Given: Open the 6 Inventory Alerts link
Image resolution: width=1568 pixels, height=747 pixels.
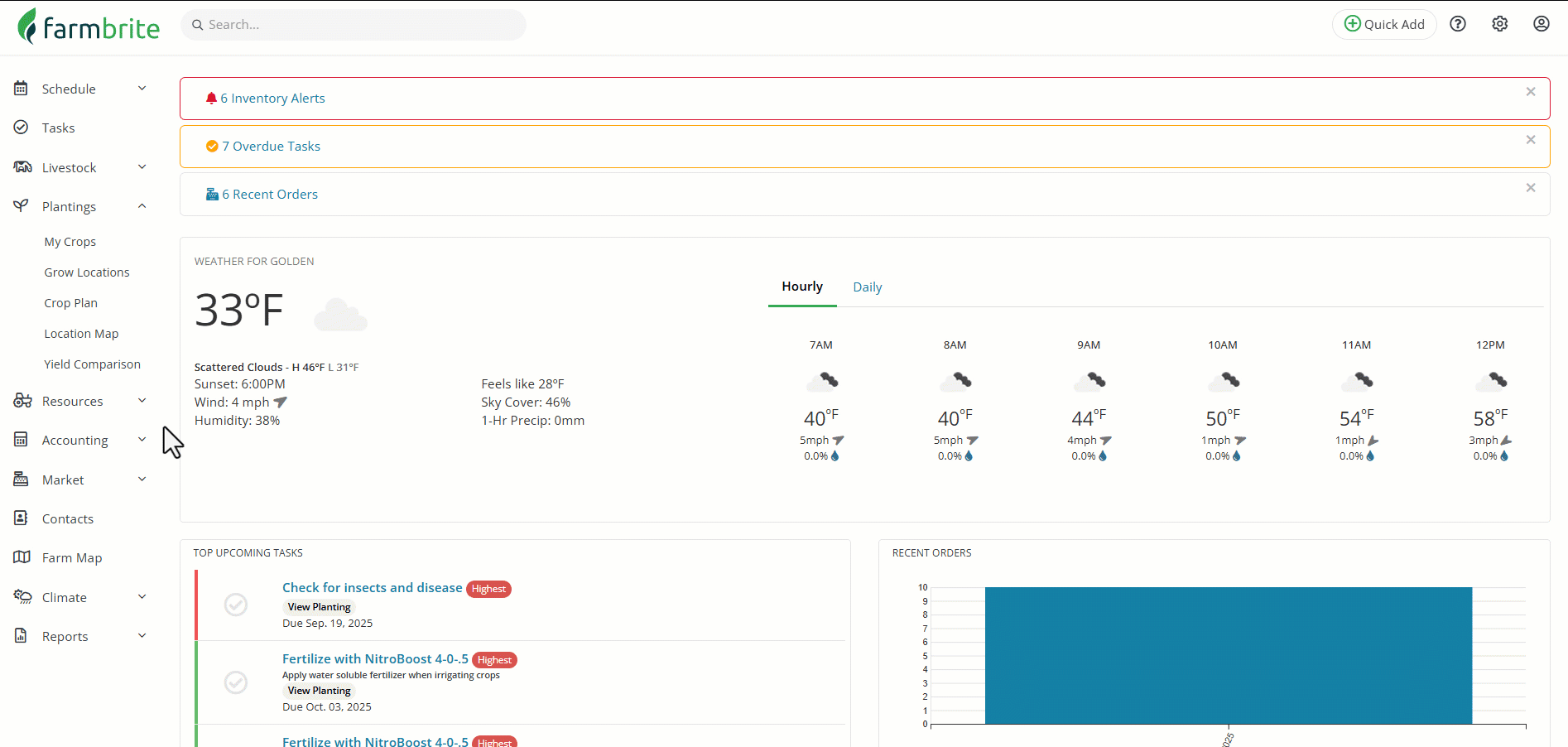Looking at the screenshot, I should pyautogui.click(x=272, y=99).
